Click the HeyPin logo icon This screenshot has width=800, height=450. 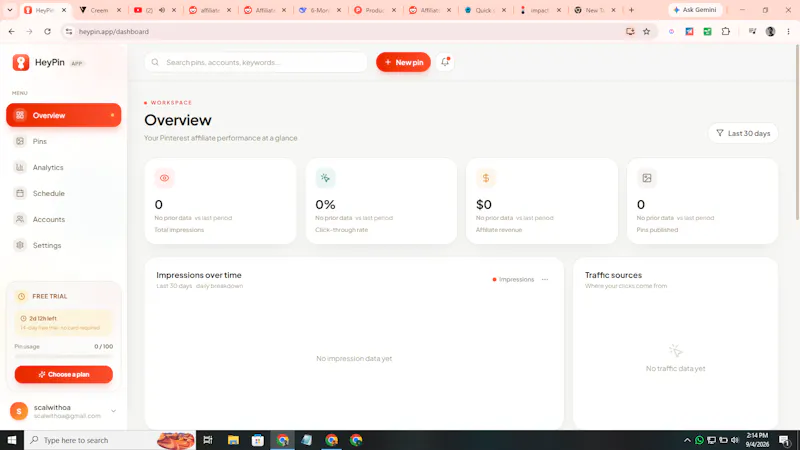pyautogui.click(x=21, y=62)
